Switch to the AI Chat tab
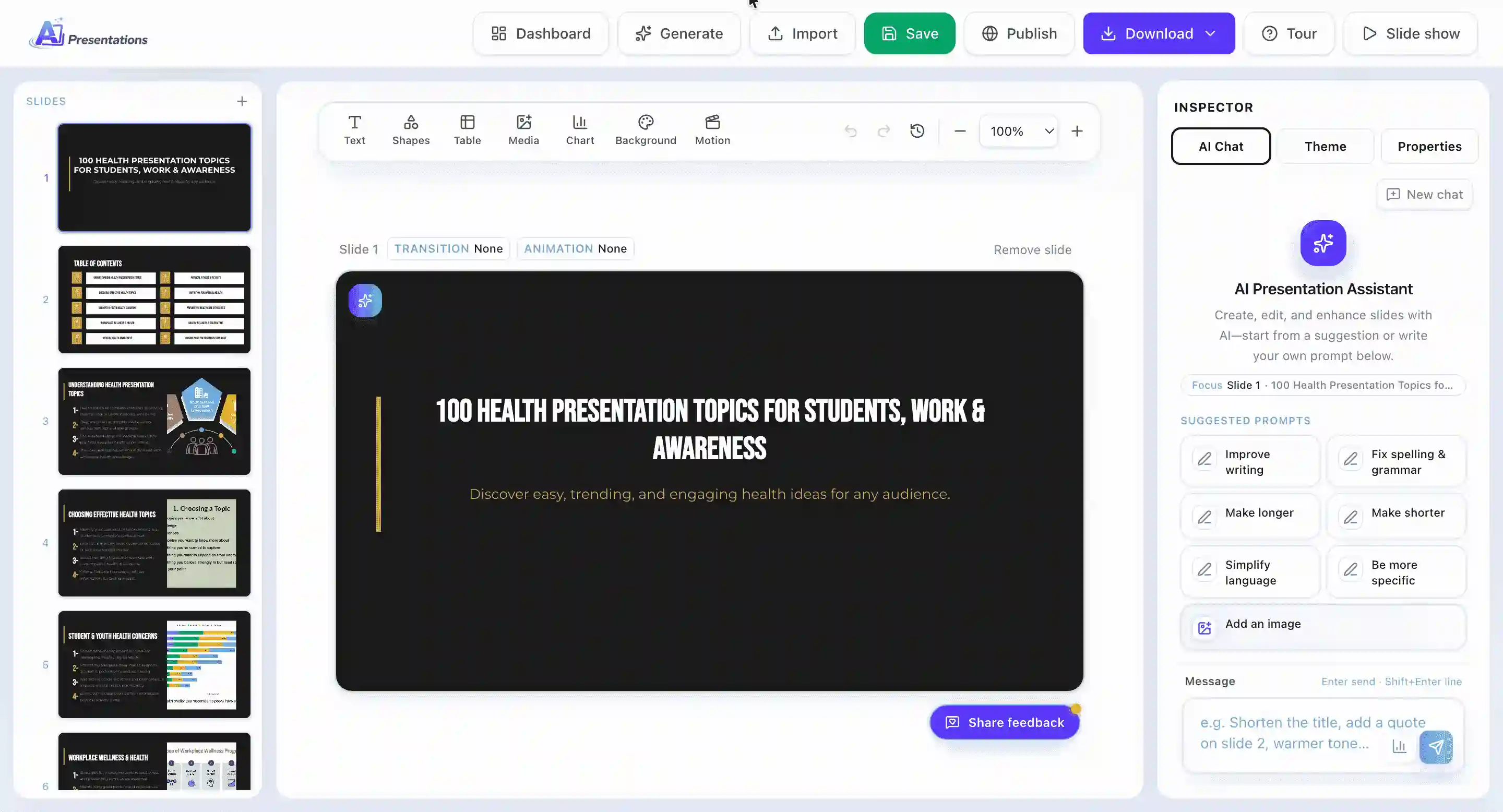The width and height of the screenshot is (1503, 812). (1221, 147)
